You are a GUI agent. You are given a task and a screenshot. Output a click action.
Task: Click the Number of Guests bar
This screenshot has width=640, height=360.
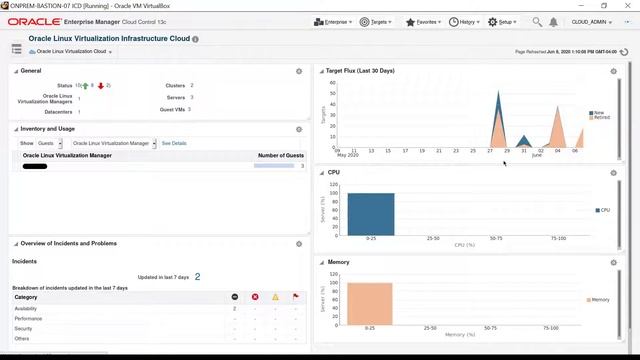(x=274, y=166)
